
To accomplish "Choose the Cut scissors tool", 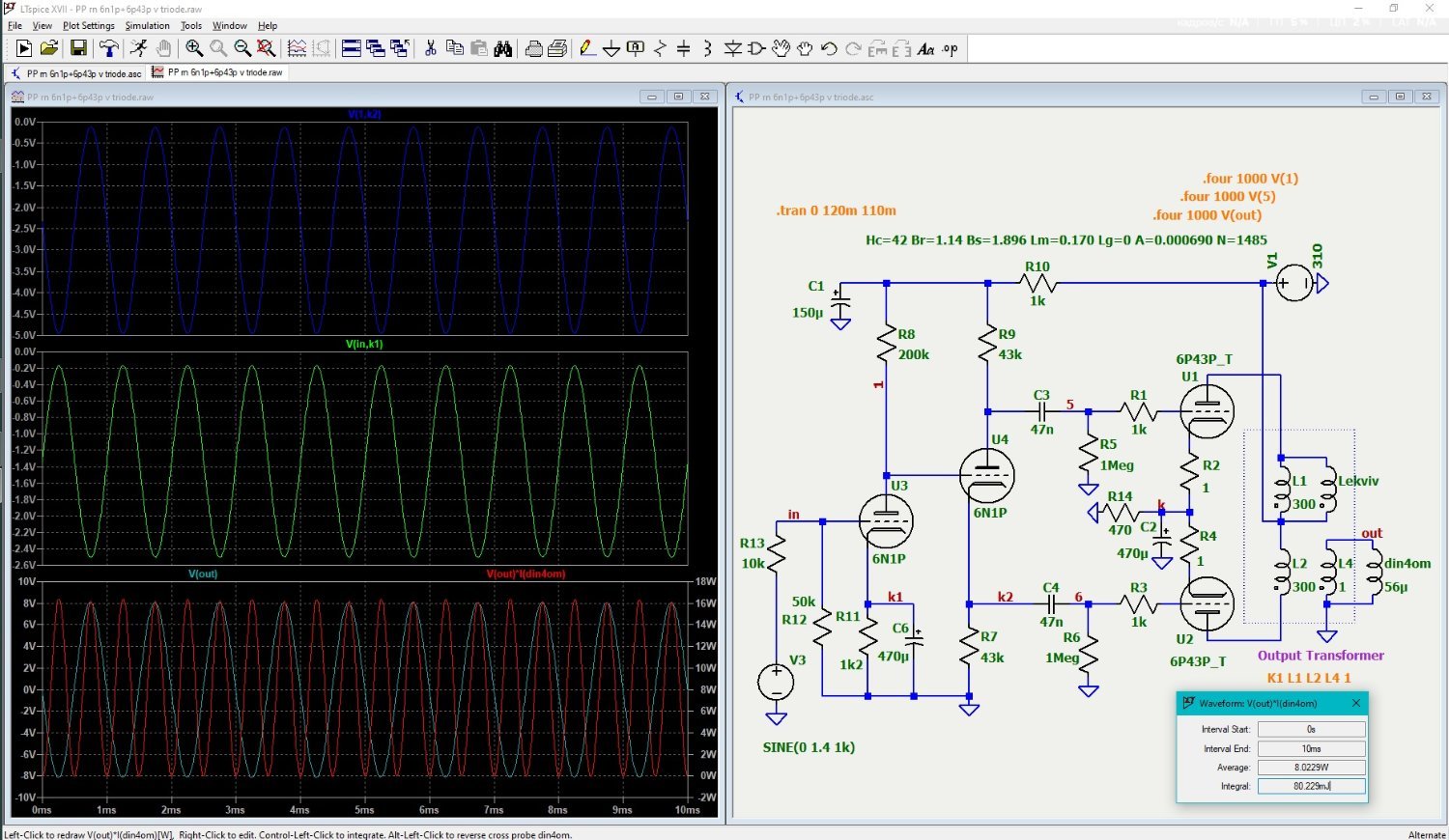I will 431,48.
